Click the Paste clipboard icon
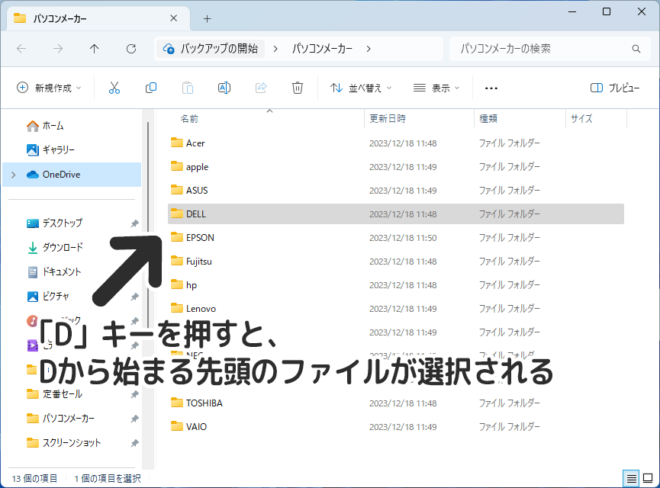Image resolution: width=660 pixels, height=488 pixels. (187, 88)
